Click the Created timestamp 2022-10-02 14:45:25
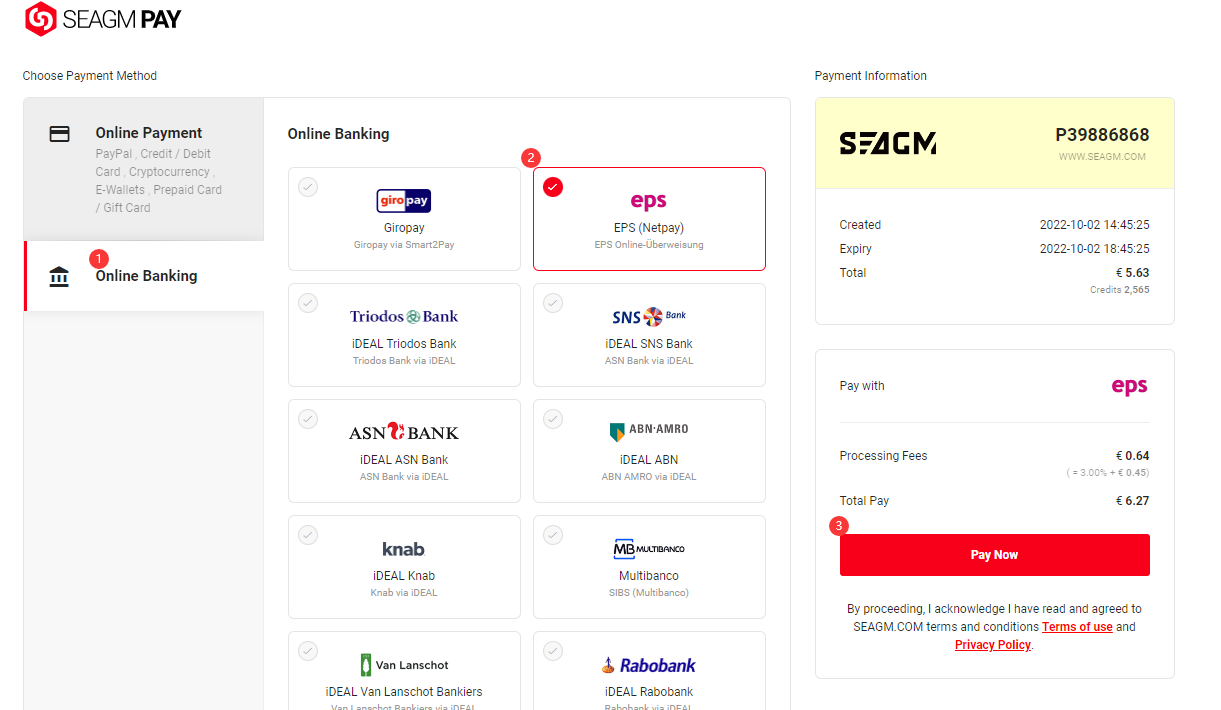1221x710 pixels. coord(1094,225)
